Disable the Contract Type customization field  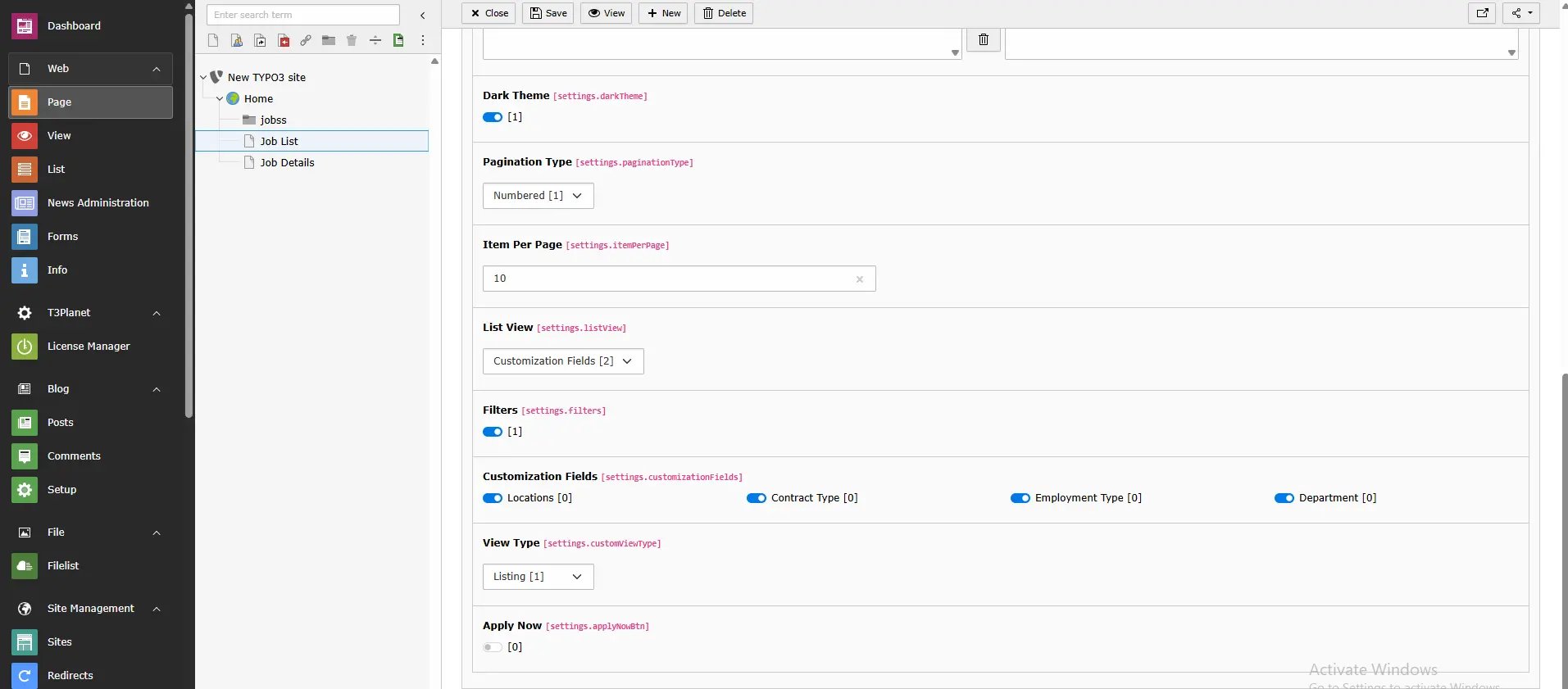coord(757,498)
